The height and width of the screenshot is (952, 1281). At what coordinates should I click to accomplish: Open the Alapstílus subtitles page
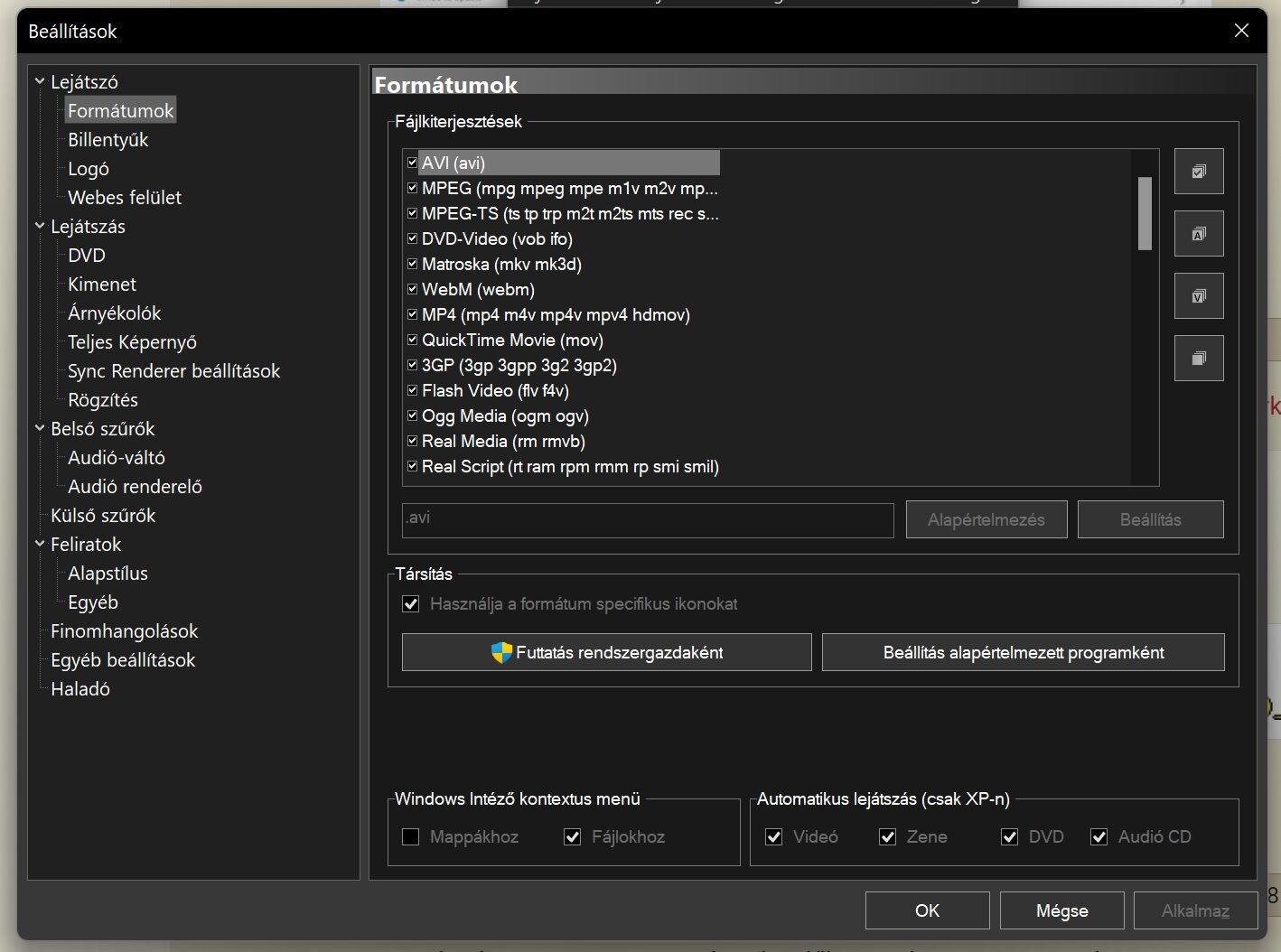pos(108,573)
